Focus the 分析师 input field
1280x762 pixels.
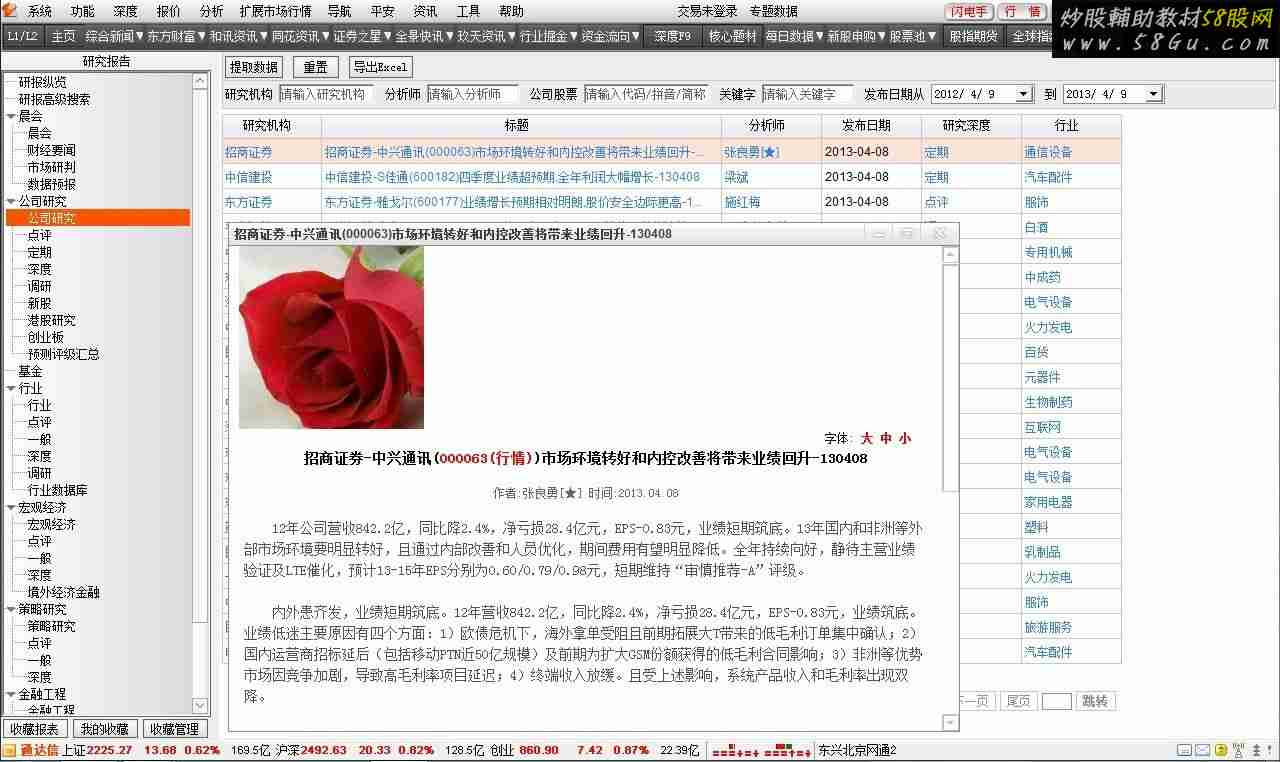473,94
